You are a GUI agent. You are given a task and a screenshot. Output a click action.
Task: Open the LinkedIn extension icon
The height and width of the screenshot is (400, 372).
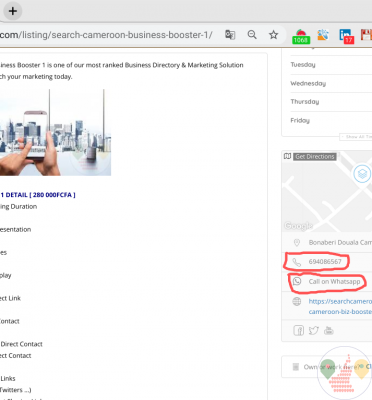tap(346, 36)
